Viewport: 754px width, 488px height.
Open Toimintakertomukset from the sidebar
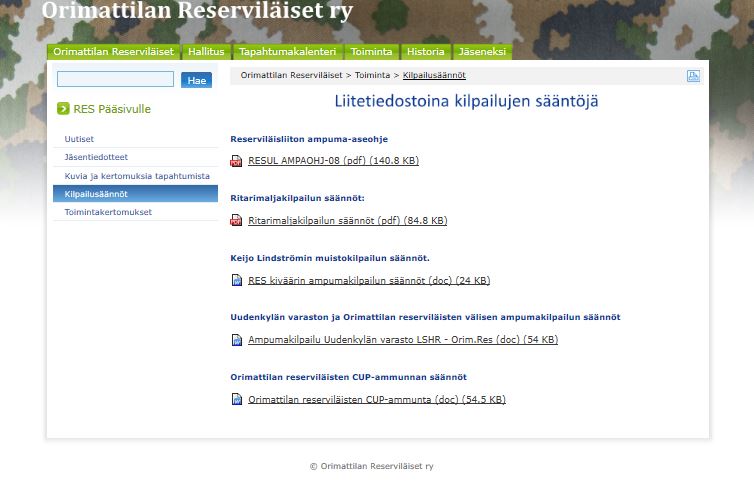point(105,212)
